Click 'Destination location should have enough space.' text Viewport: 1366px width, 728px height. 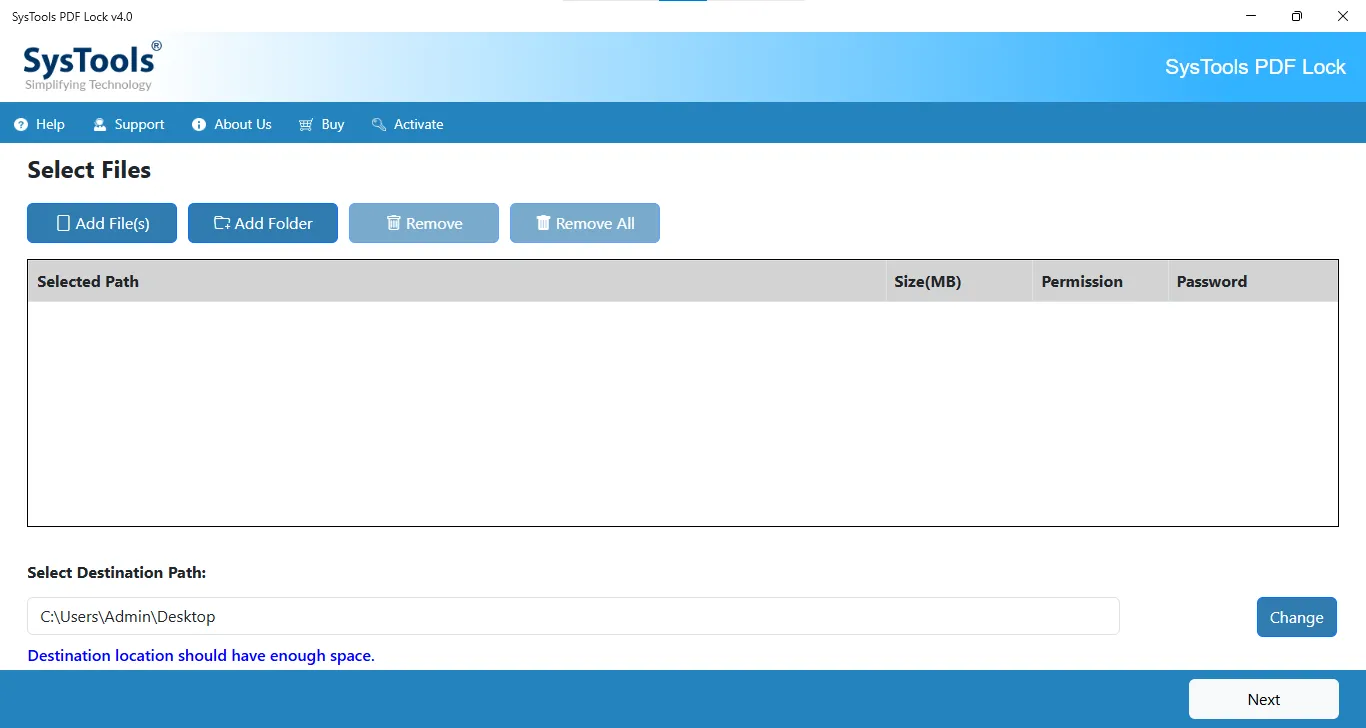[201, 656]
